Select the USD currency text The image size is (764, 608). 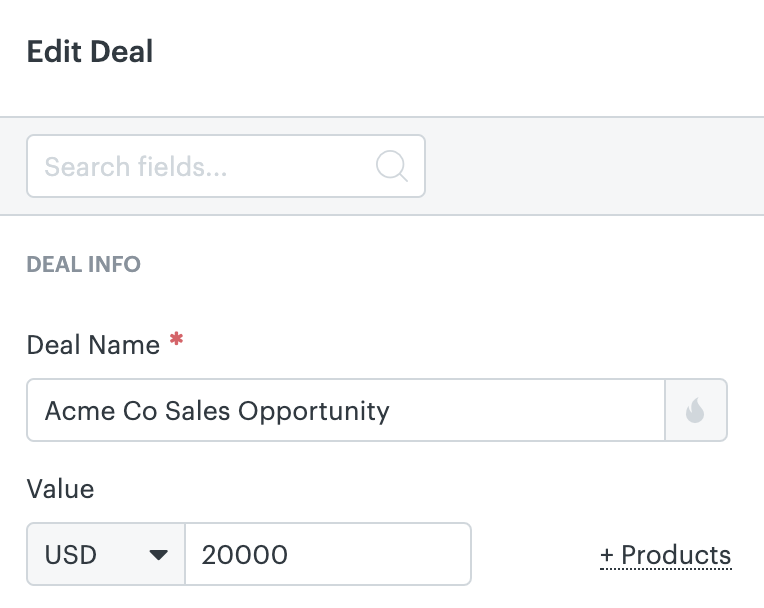pyautogui.click(x=71, y=555)
